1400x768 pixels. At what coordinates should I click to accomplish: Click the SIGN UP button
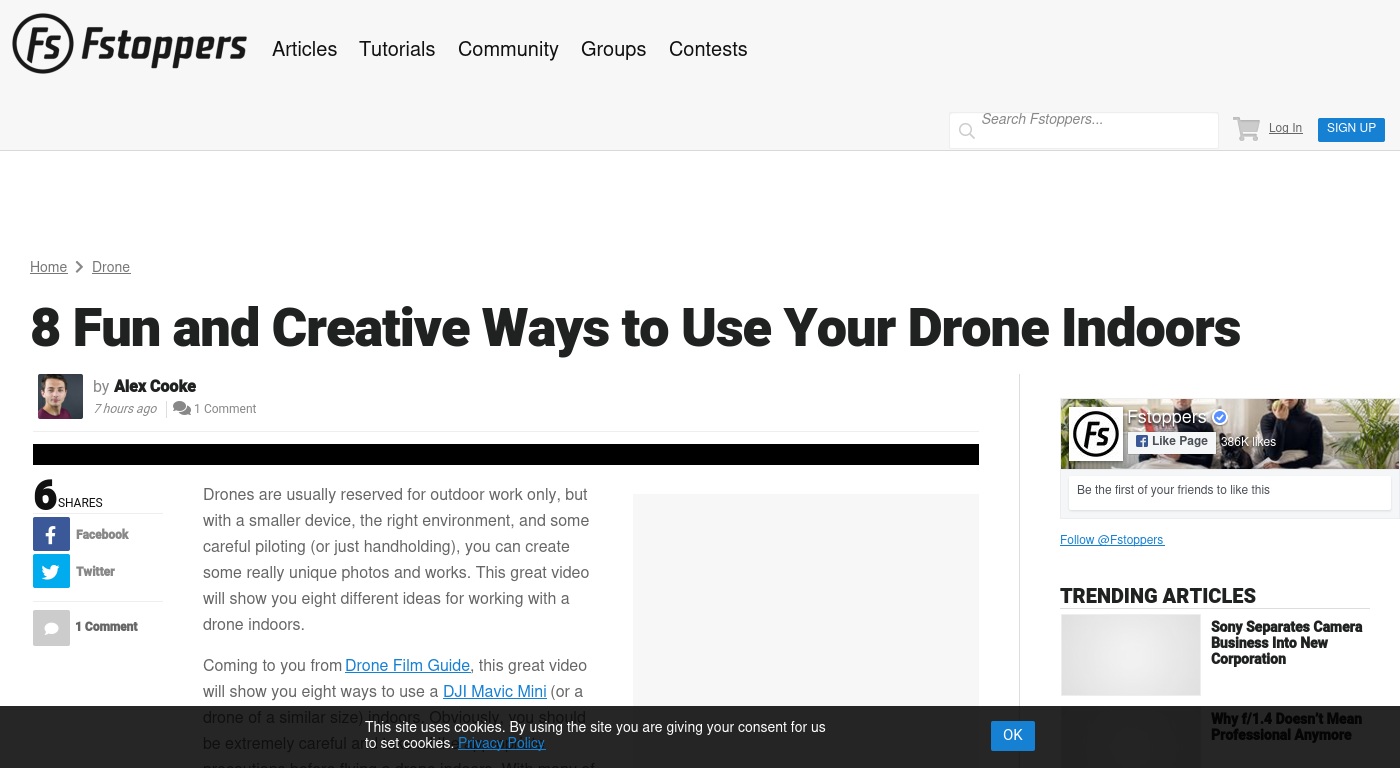click(1351, 129)
